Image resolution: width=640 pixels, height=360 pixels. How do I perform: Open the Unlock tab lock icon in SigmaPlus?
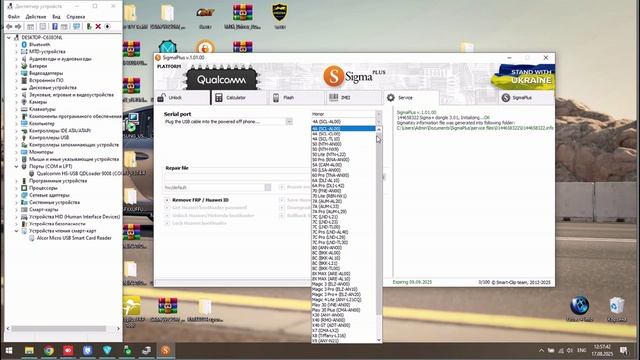click(x=162, y=98)
